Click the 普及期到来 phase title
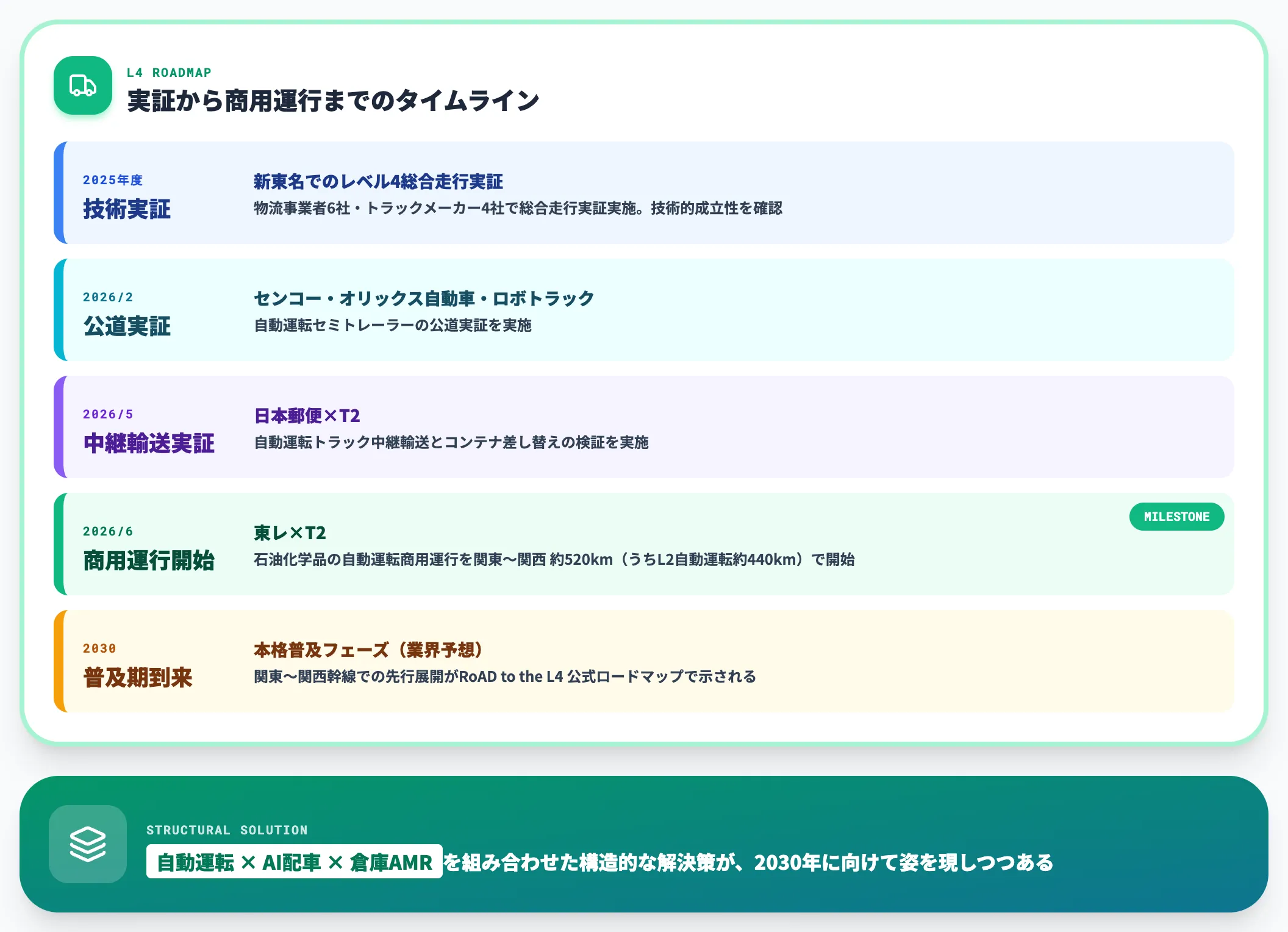 click(x=138, y=678)
